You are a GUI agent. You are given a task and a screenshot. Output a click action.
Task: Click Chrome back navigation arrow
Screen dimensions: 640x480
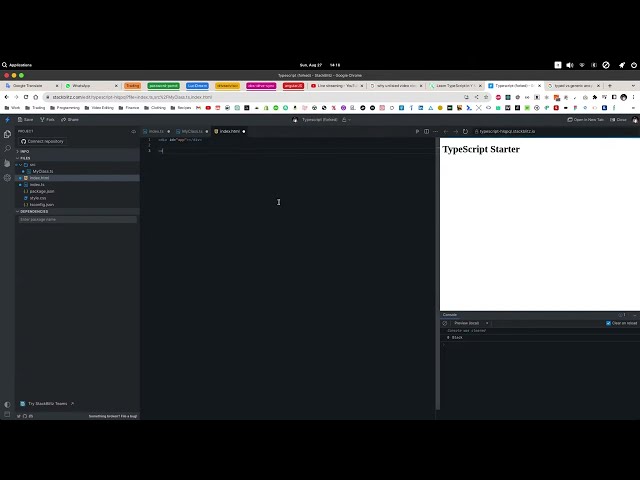click(x=6, y=97)
